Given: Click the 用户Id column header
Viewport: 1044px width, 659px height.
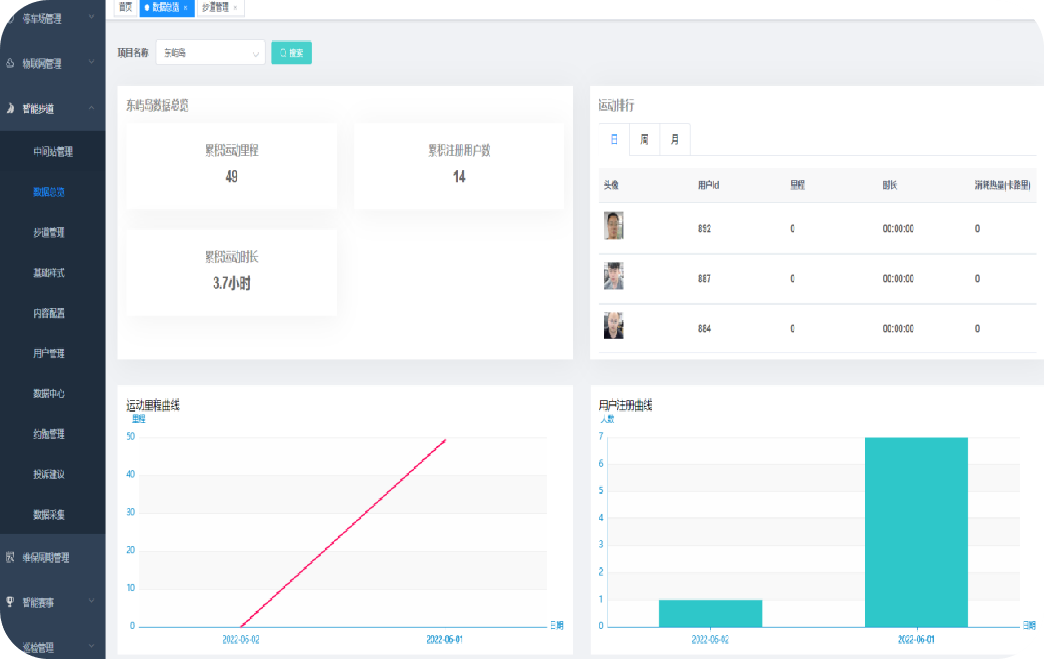Looking at the screenshot, I should click(x=708, y=185).
